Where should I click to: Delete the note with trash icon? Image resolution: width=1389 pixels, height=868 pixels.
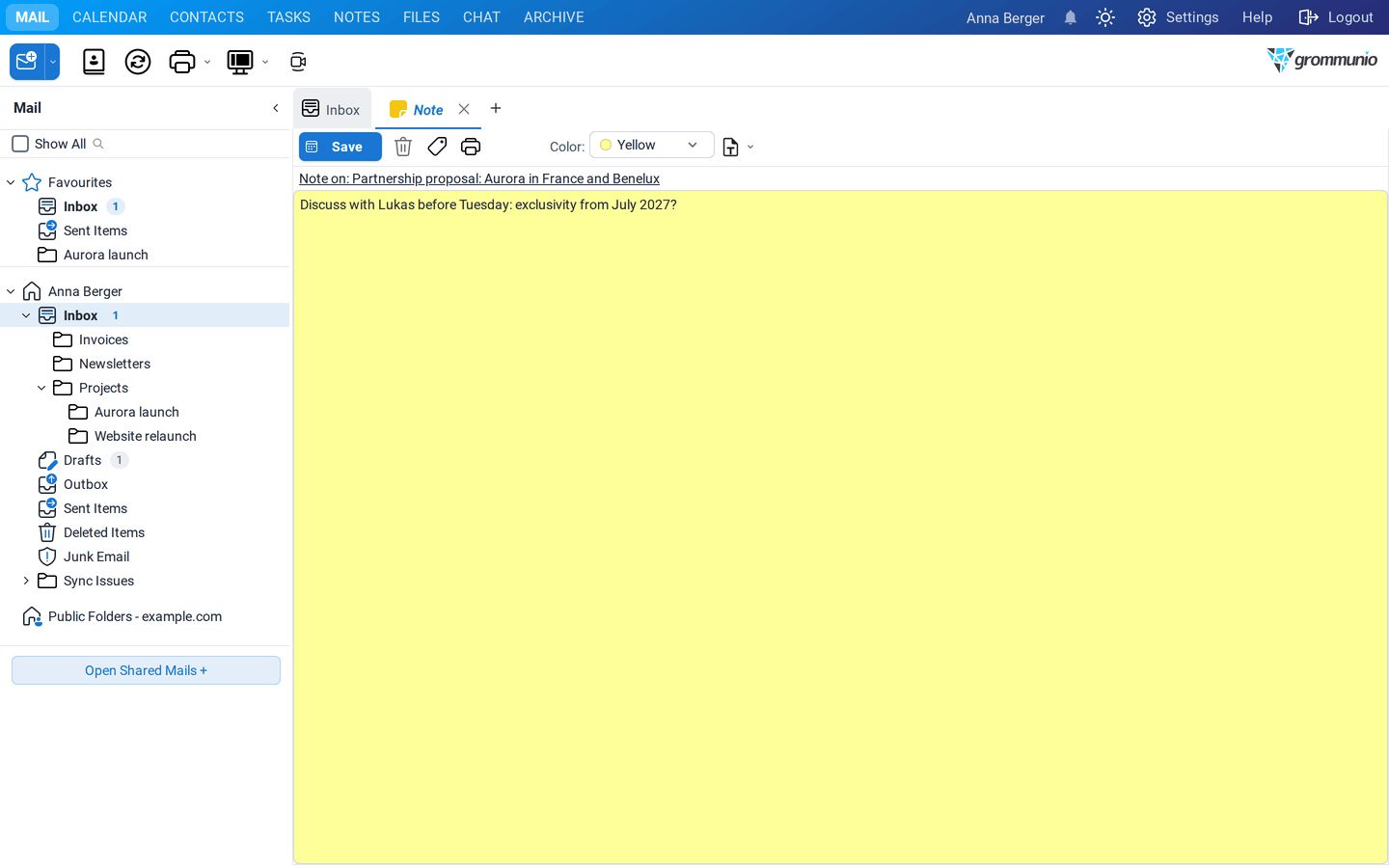pos(403,147)
